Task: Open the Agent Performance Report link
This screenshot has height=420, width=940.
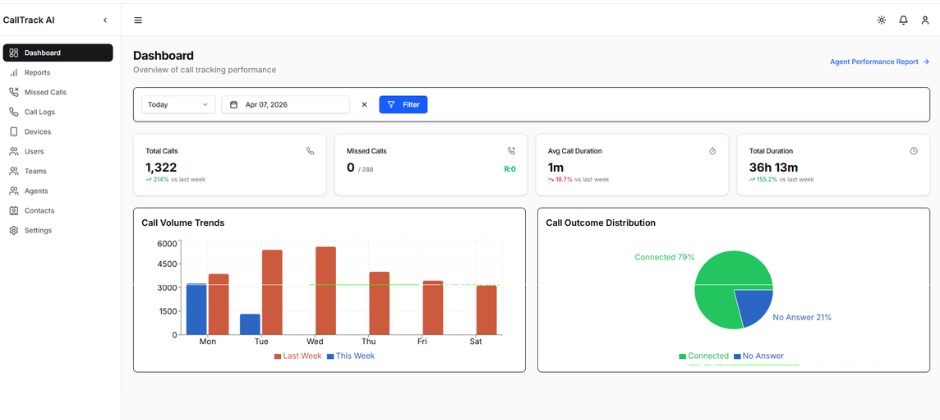Action: (x=879, y=62)
